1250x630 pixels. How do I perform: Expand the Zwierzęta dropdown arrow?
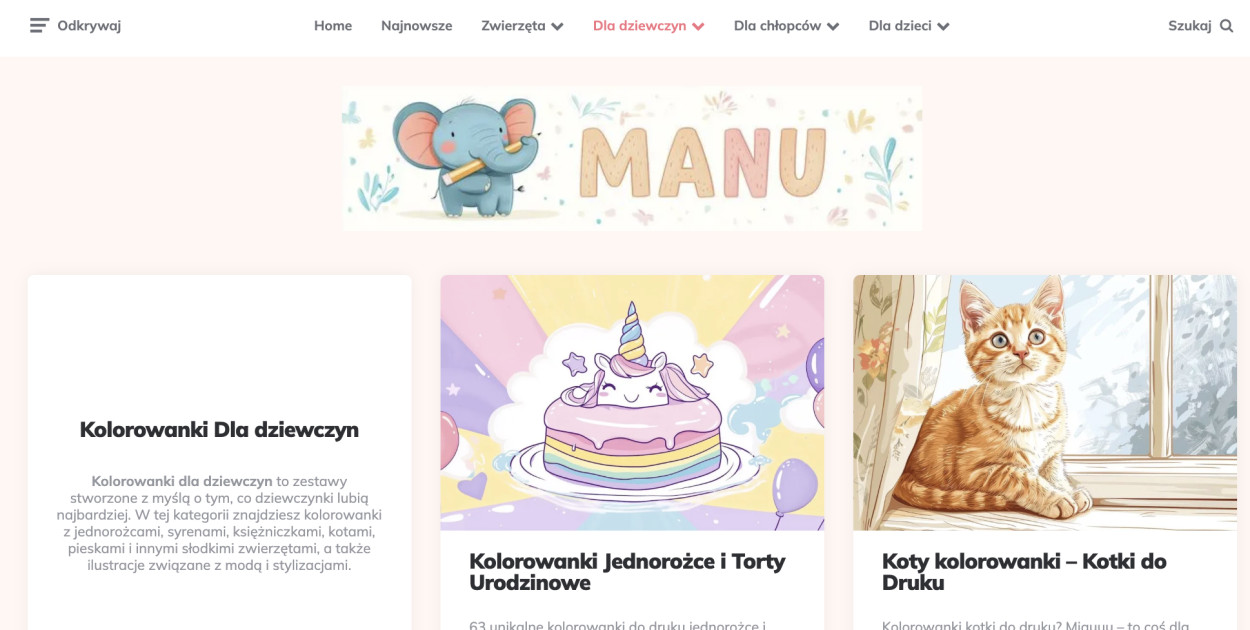click(x=557, y=27)
